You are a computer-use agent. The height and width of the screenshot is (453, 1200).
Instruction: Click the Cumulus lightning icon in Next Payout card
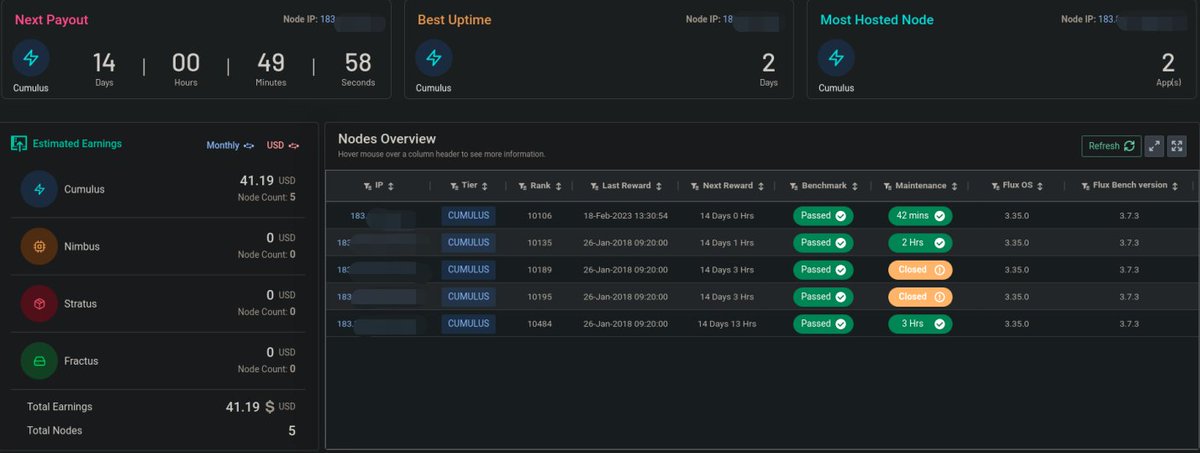pyautogui.click(x=31, y=58)
